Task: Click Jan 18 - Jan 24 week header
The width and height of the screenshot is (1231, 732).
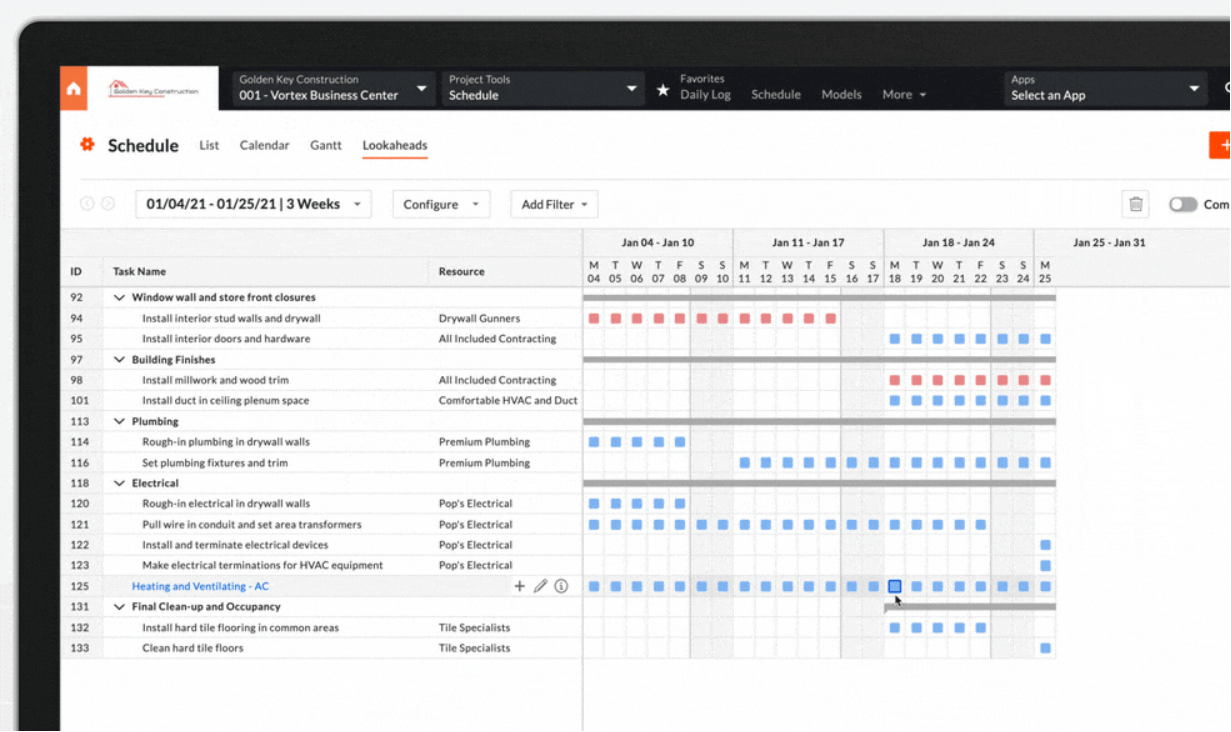Action: tap(958, 242)
